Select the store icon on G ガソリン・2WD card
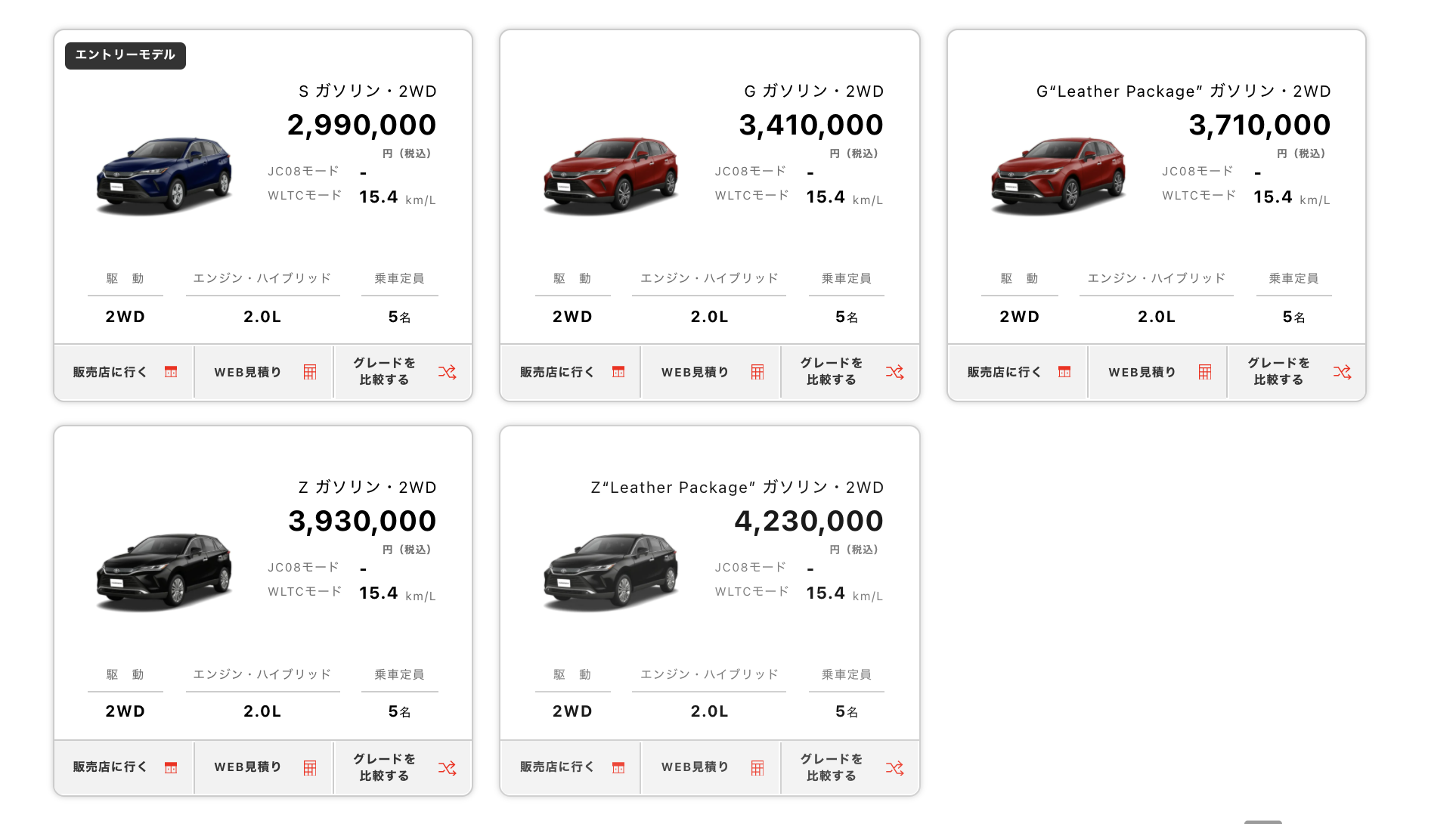 [619, 372]
